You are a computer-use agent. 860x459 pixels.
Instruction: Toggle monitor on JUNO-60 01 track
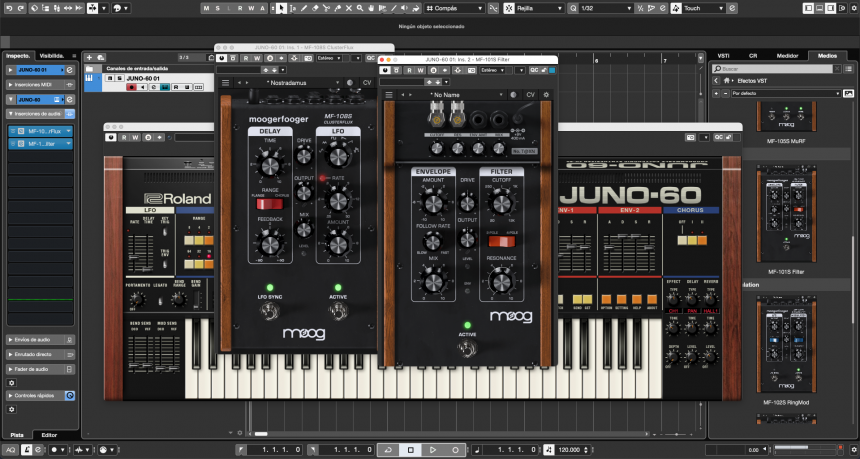pyautogui.click(x=143, y=87)
